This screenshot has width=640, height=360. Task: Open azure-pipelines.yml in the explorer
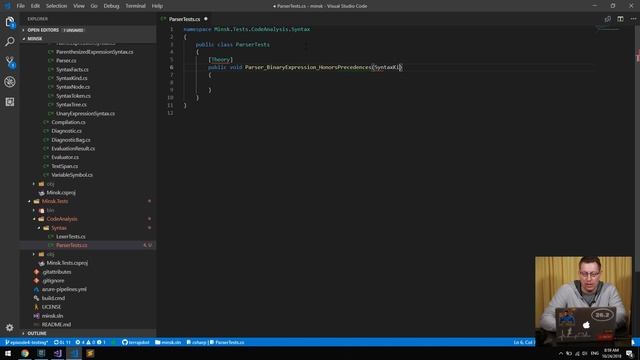[64, 289]
